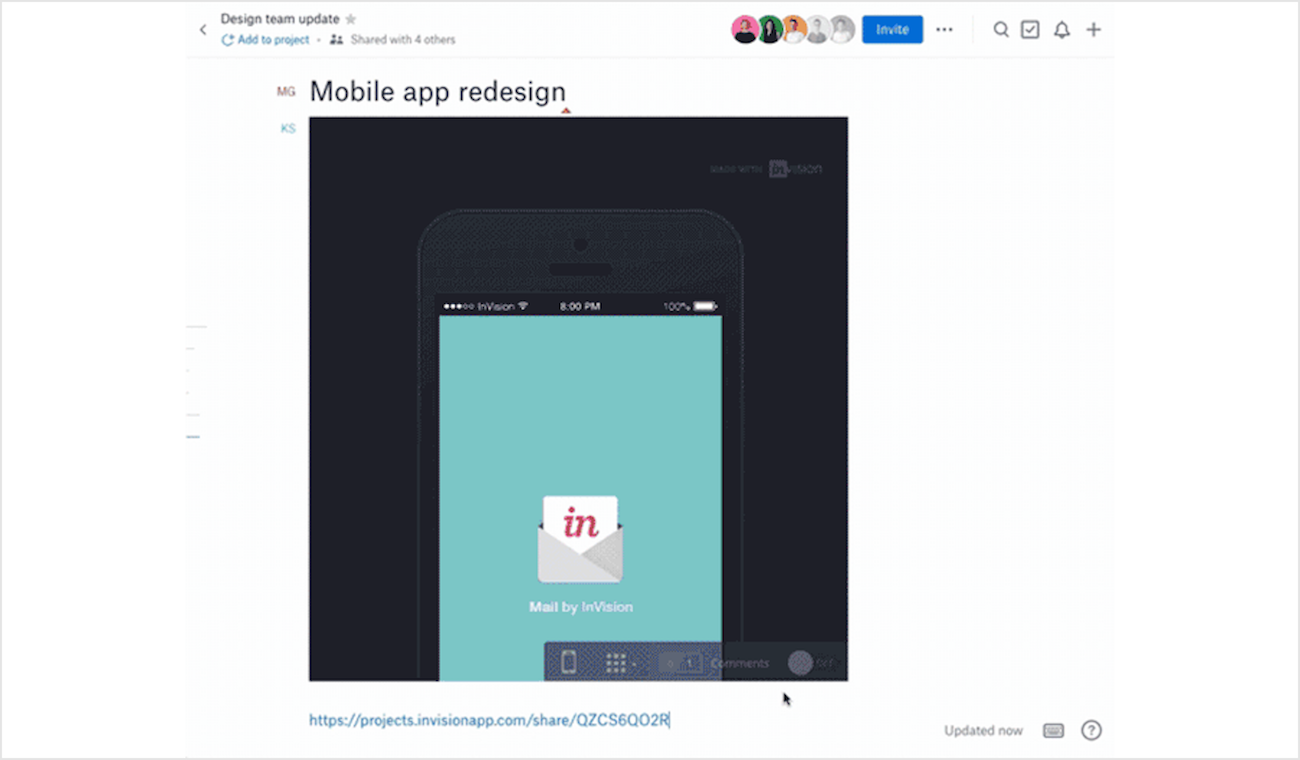Open the to-do checkbox icon in header
1300x760 pixels.
1030,30
